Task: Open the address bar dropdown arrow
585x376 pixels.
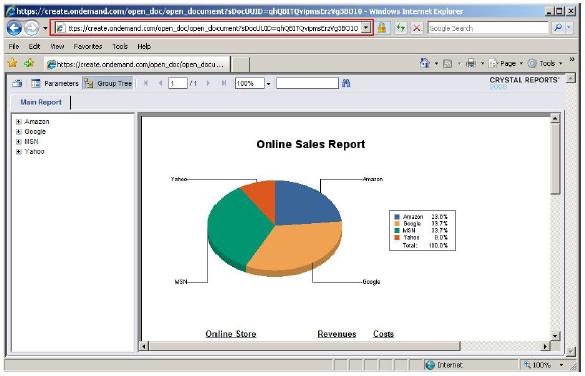Action: point(366,28)
